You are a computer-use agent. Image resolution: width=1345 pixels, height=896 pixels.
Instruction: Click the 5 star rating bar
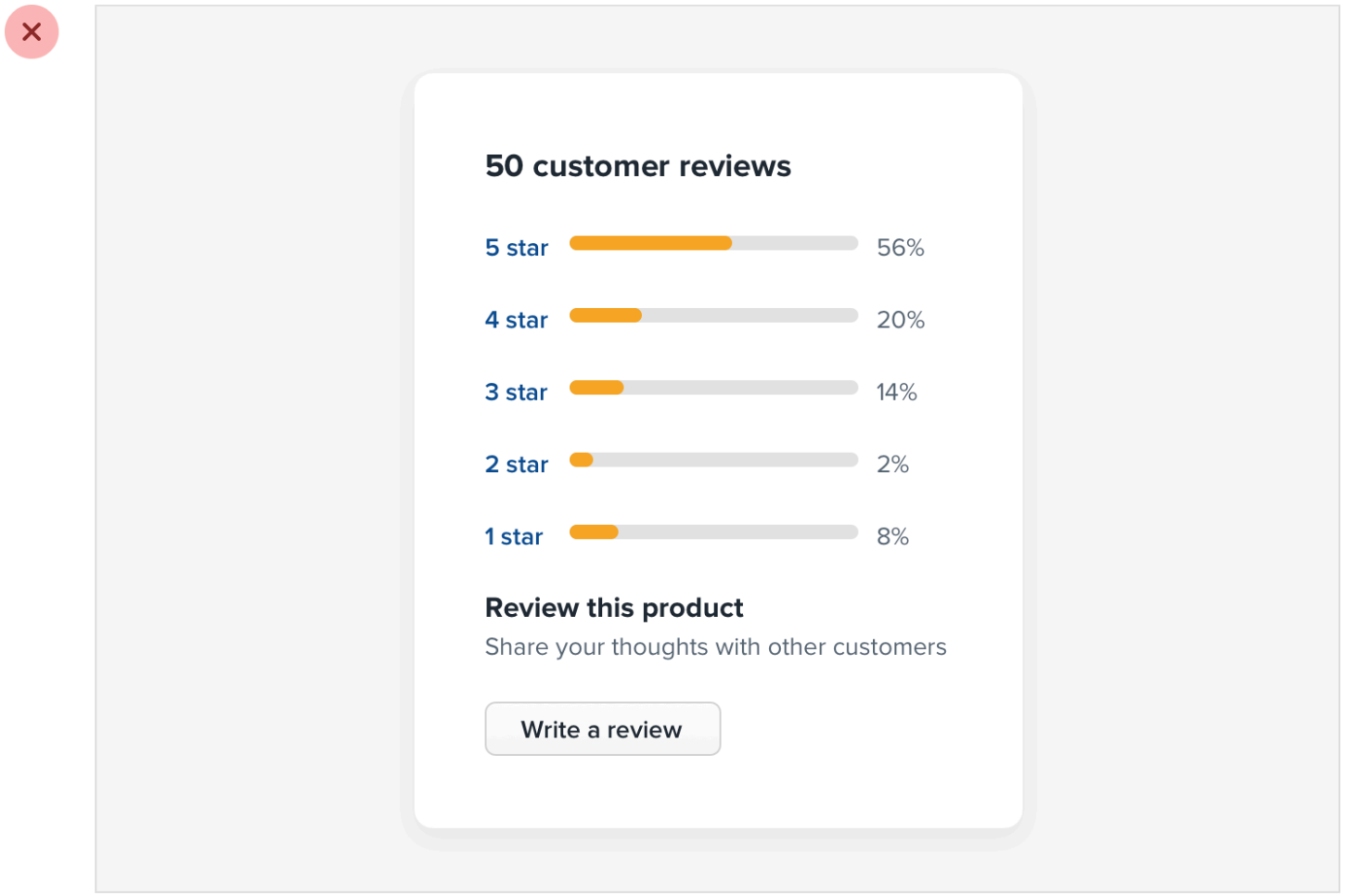coord(712,243)
